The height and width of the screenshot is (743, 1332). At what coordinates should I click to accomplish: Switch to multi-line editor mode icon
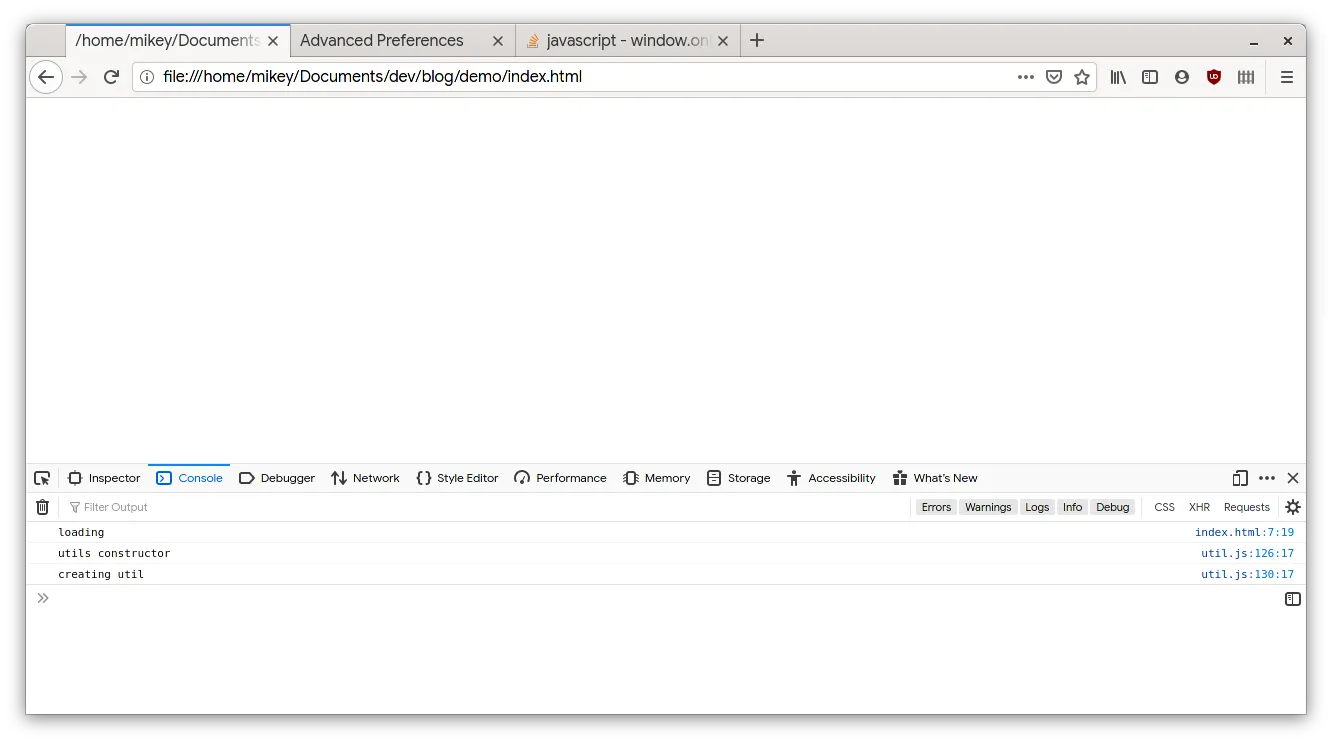point(1293,599)
